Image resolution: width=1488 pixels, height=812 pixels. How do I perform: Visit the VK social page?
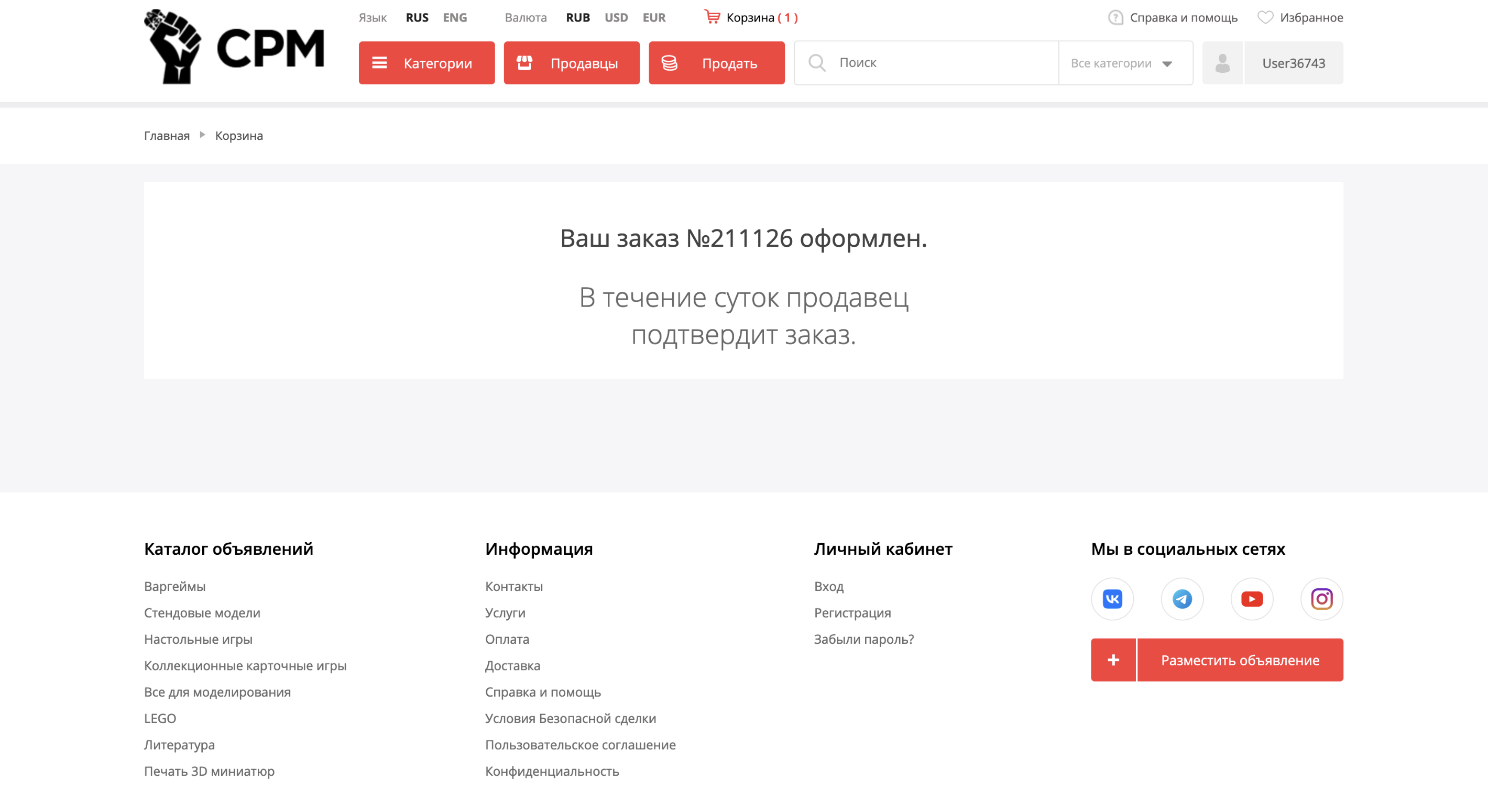1112,599
